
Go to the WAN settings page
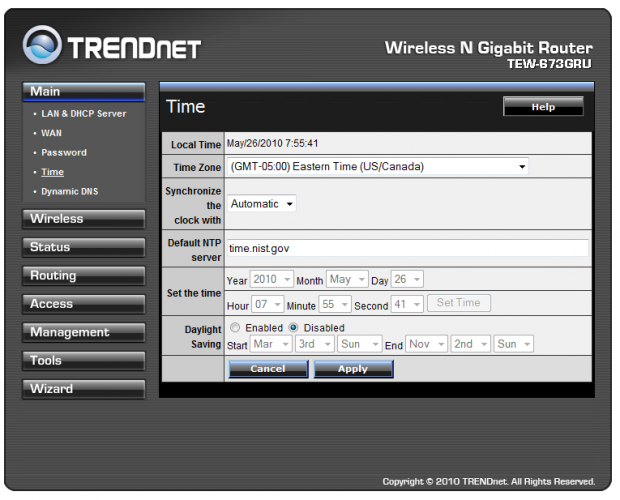[x=51, y=133]
